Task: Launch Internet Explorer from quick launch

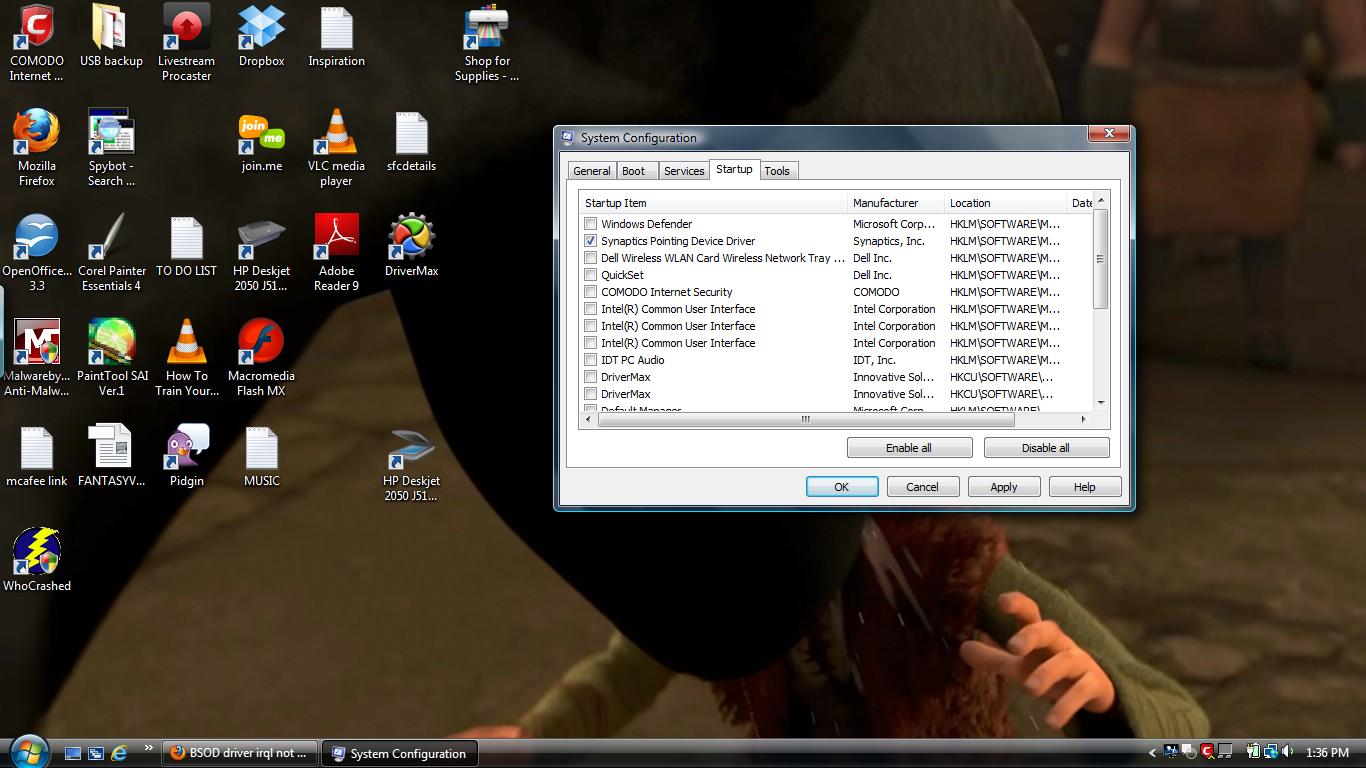Action: click(x=119, y=752)
